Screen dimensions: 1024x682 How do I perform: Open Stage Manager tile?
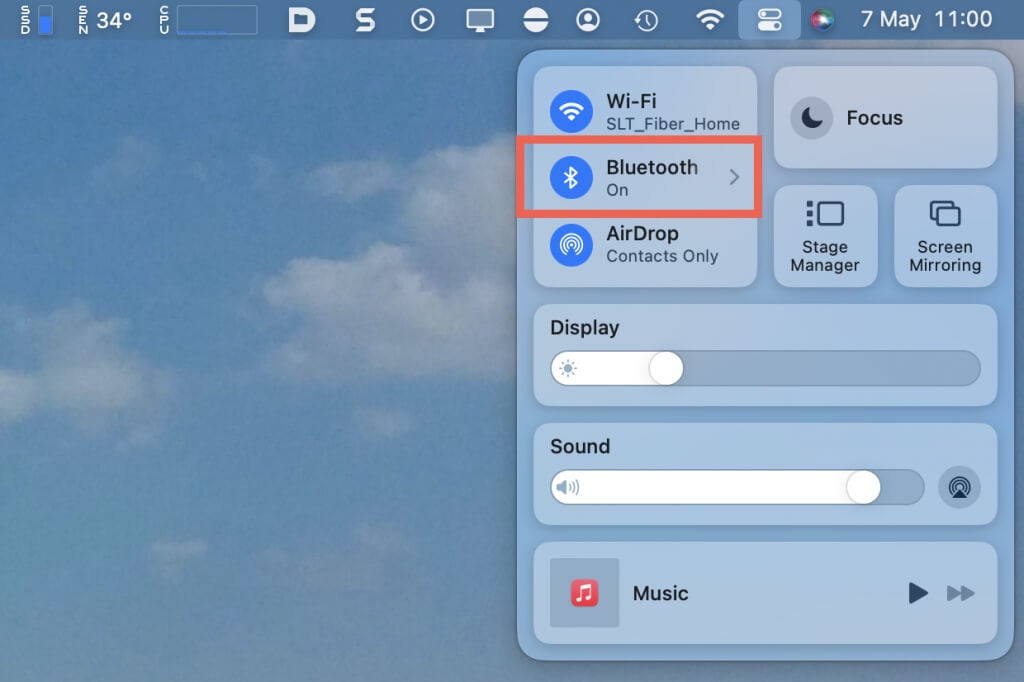tap(825, 237)
